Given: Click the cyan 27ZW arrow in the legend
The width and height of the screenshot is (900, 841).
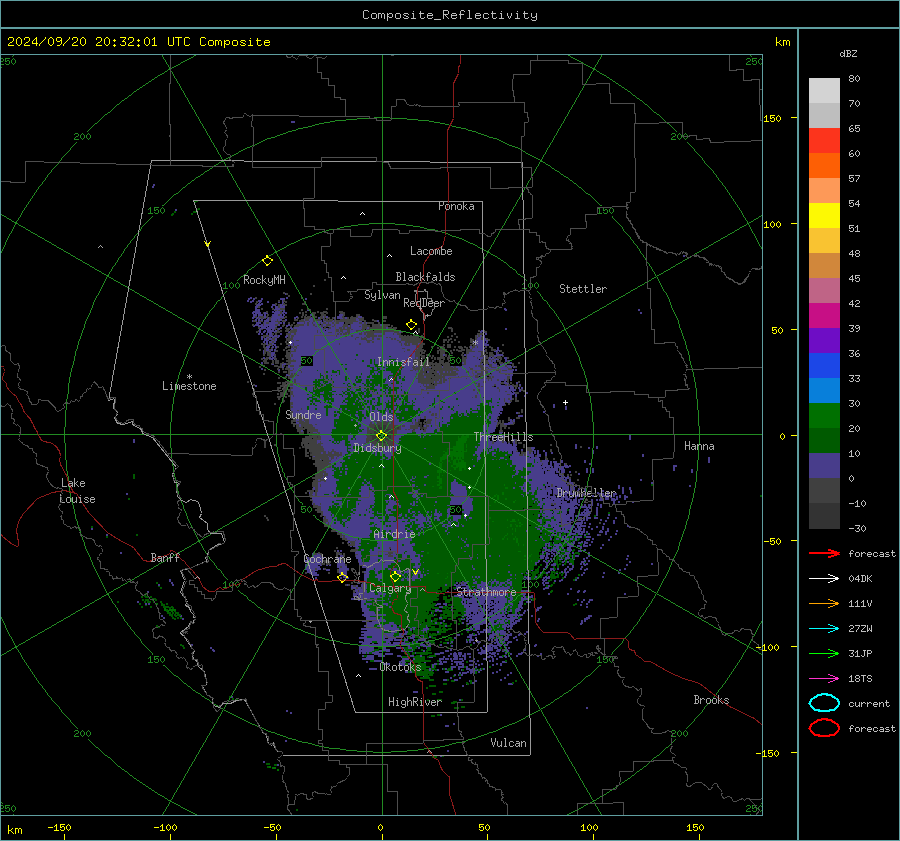Looking at the screenshot, I should pos(824,629).
